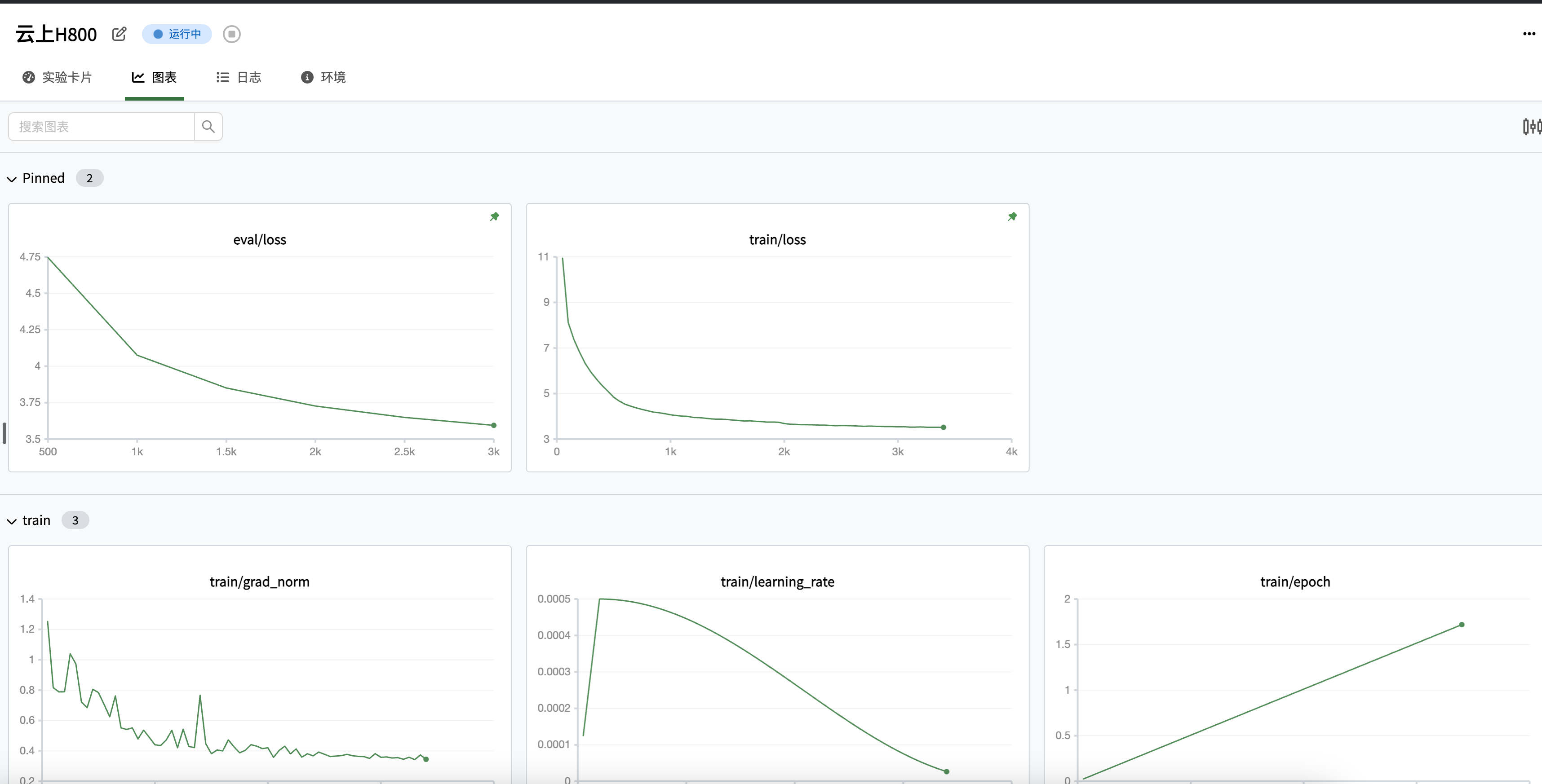The image size is (1542, 784).
Task: Open the 日志 tab
Action: pos(239,77)
